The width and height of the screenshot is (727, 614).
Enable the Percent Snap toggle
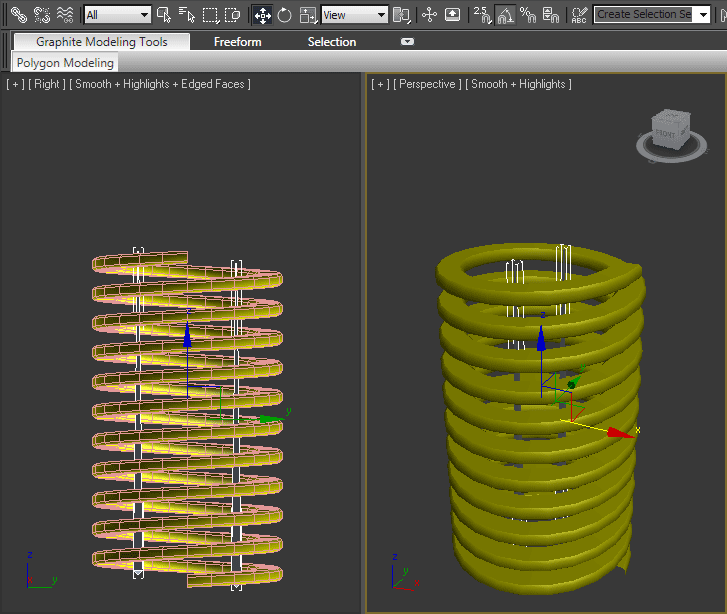[528, 15]
